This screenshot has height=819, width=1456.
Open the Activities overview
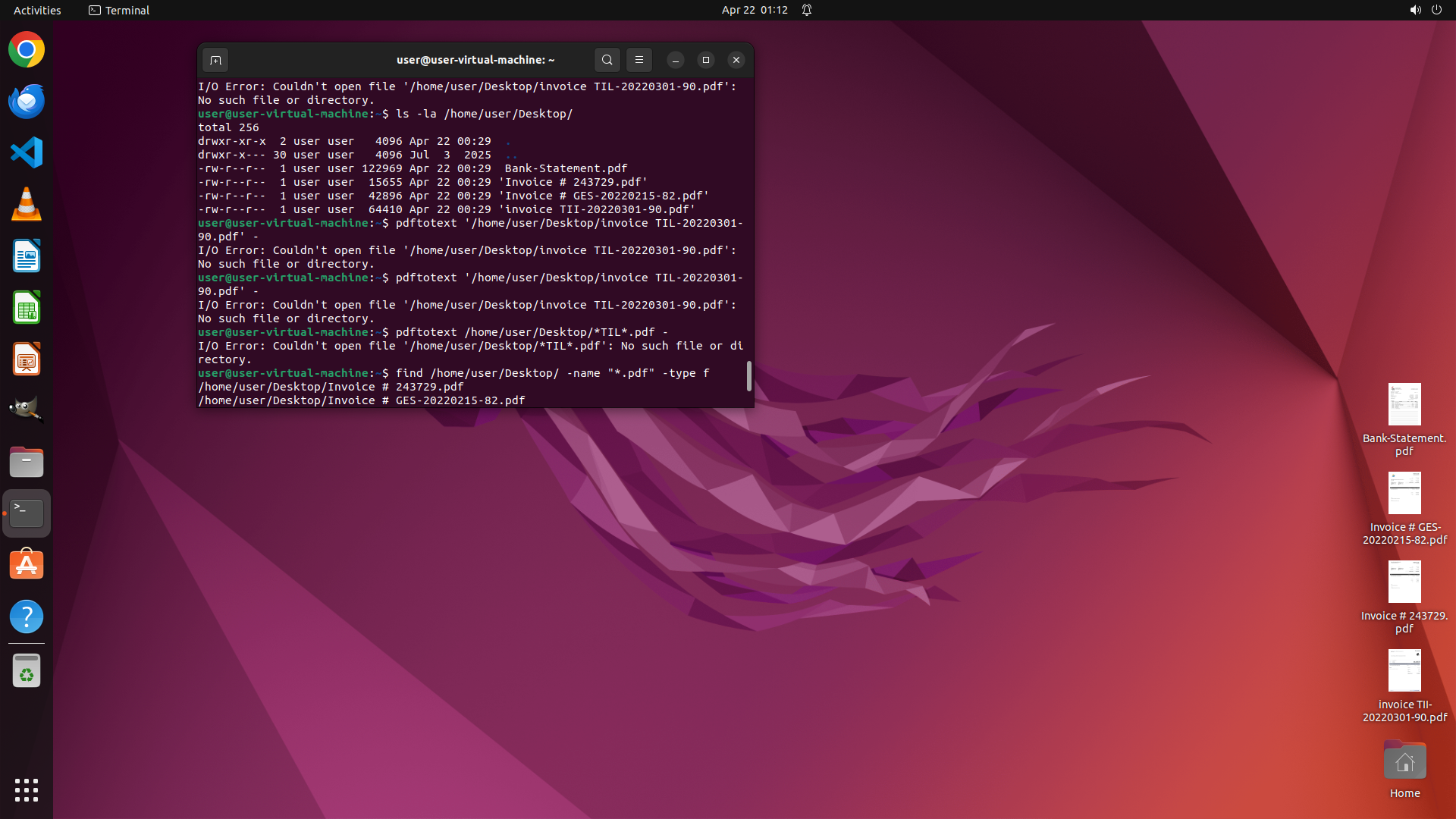(x=37, y=10)
